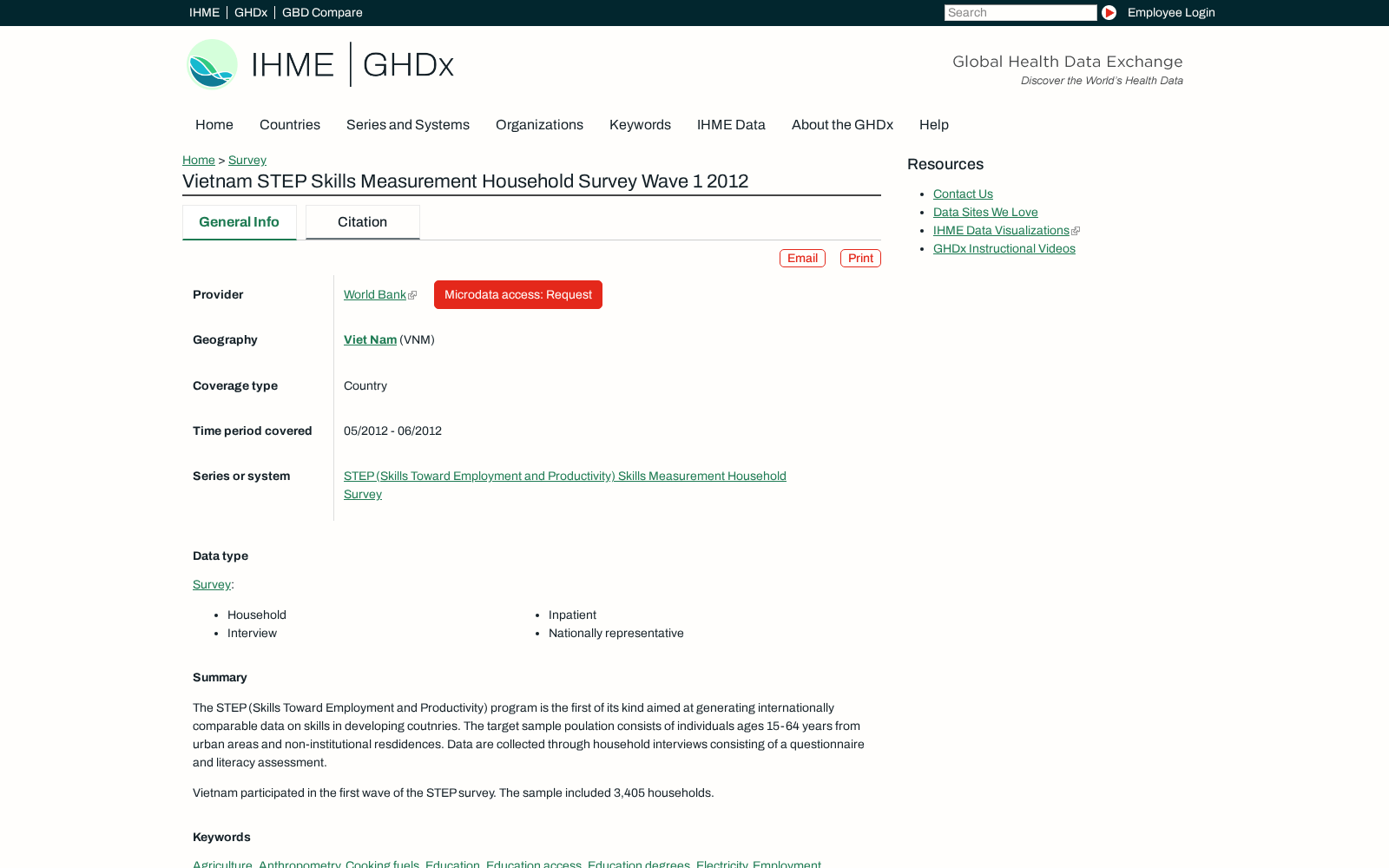Open the GHDx logo text
The image size is (1389, 868).
[408, 65]
